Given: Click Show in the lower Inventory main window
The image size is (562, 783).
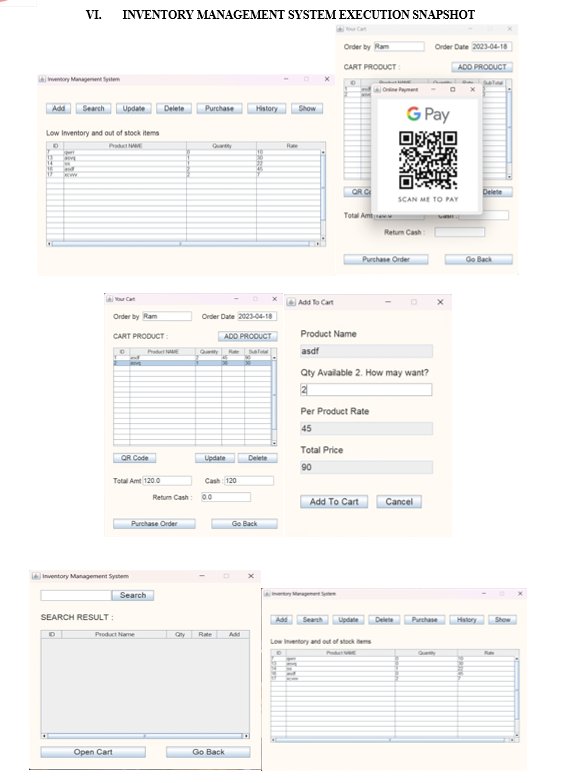Looking at the screenshot, I should pos(502,619).
